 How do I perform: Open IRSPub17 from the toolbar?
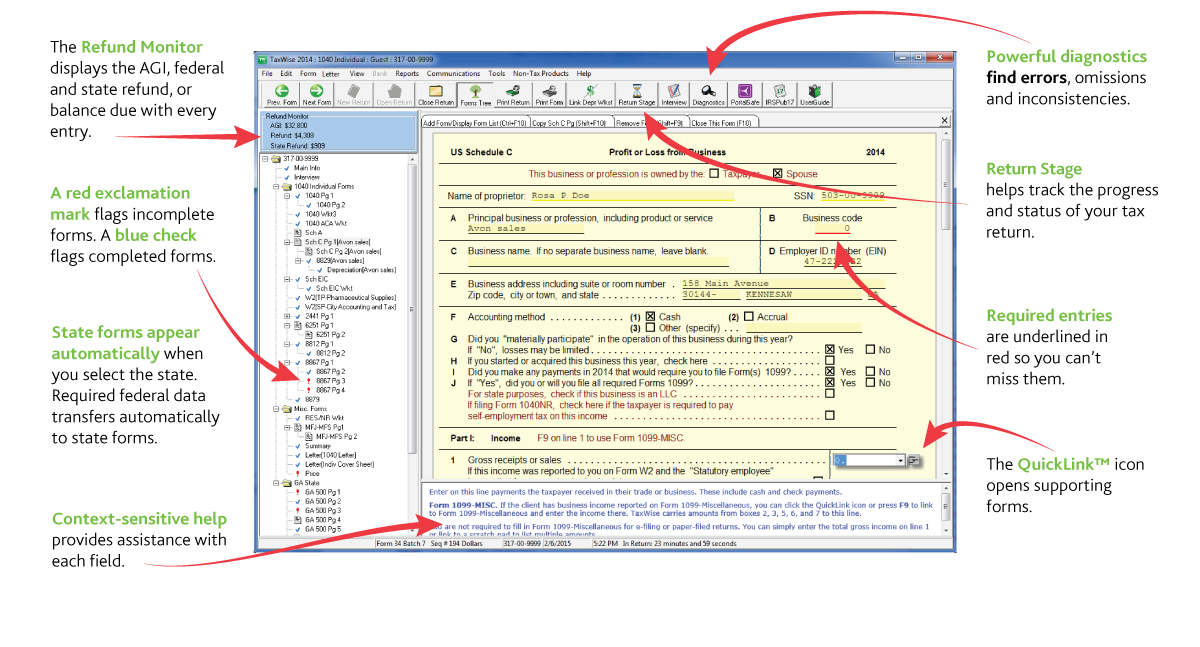[778, 94]
